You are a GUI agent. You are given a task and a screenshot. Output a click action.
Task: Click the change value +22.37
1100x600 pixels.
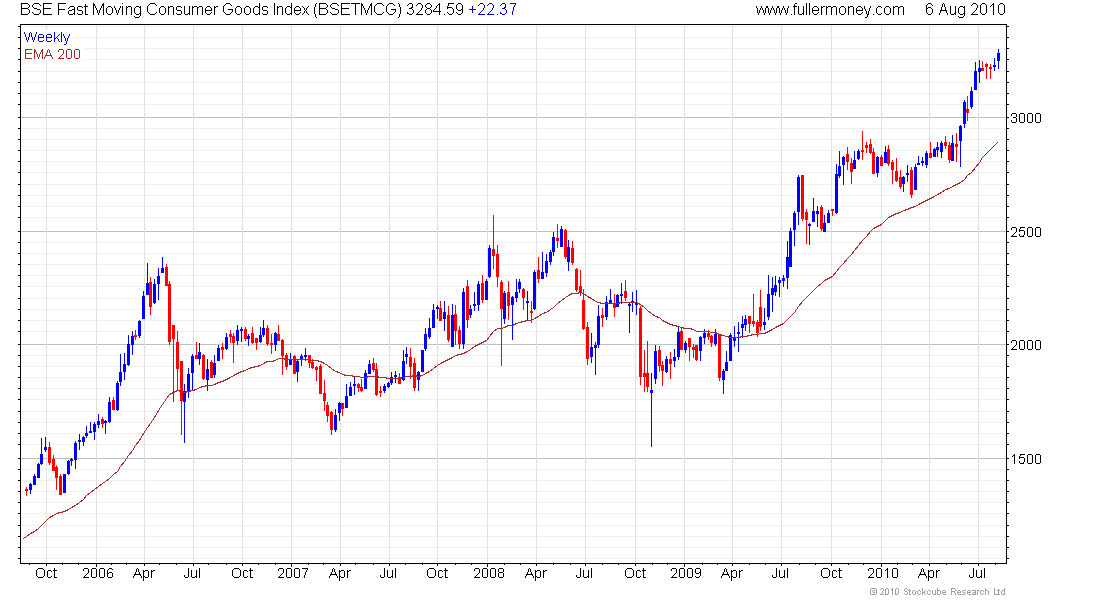tap(492, 10)
